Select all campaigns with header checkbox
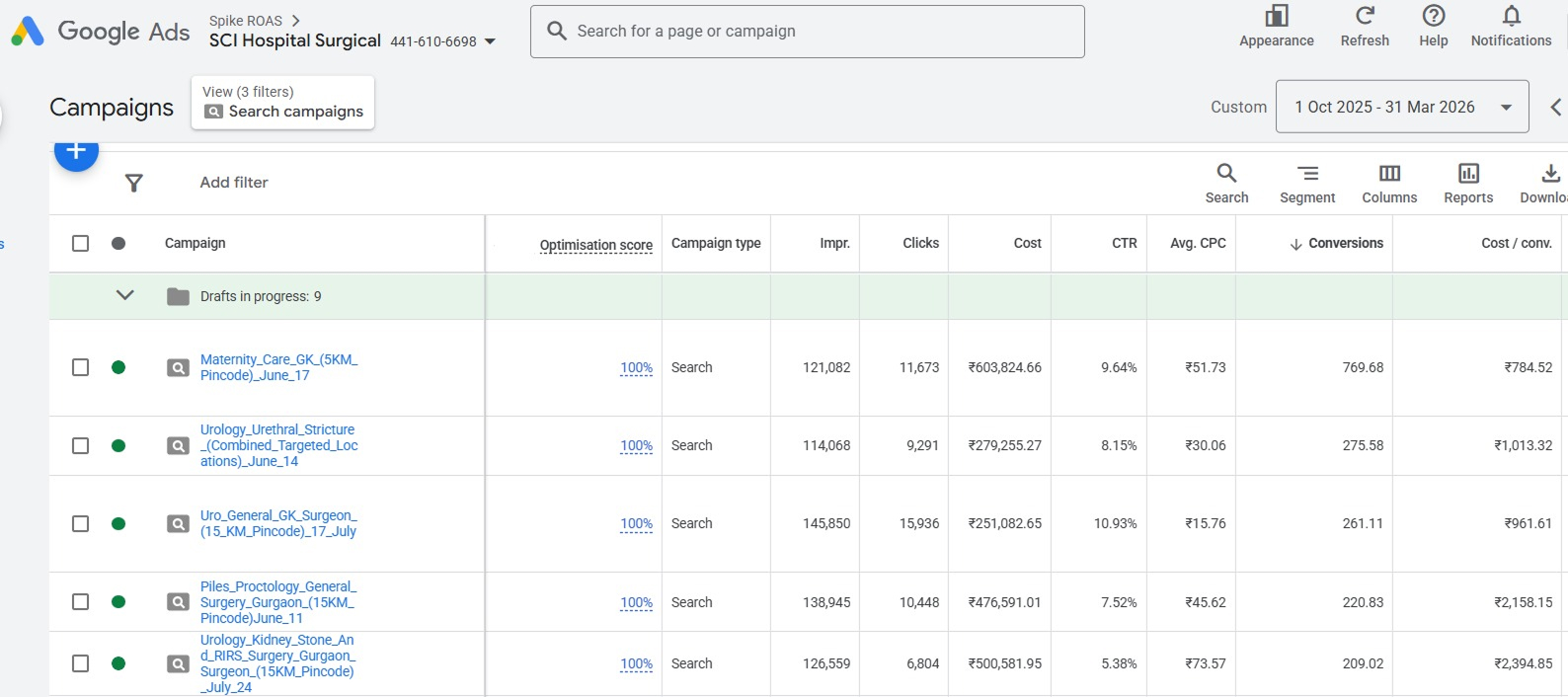The height and width of the screenshot is (697, 1568). (81, 244)
